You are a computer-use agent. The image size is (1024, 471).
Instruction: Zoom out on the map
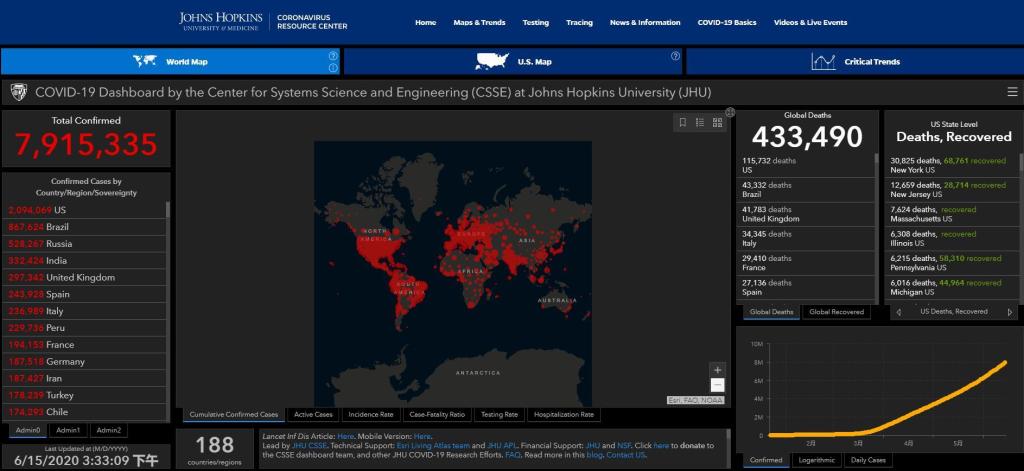(x=717, y=385)
